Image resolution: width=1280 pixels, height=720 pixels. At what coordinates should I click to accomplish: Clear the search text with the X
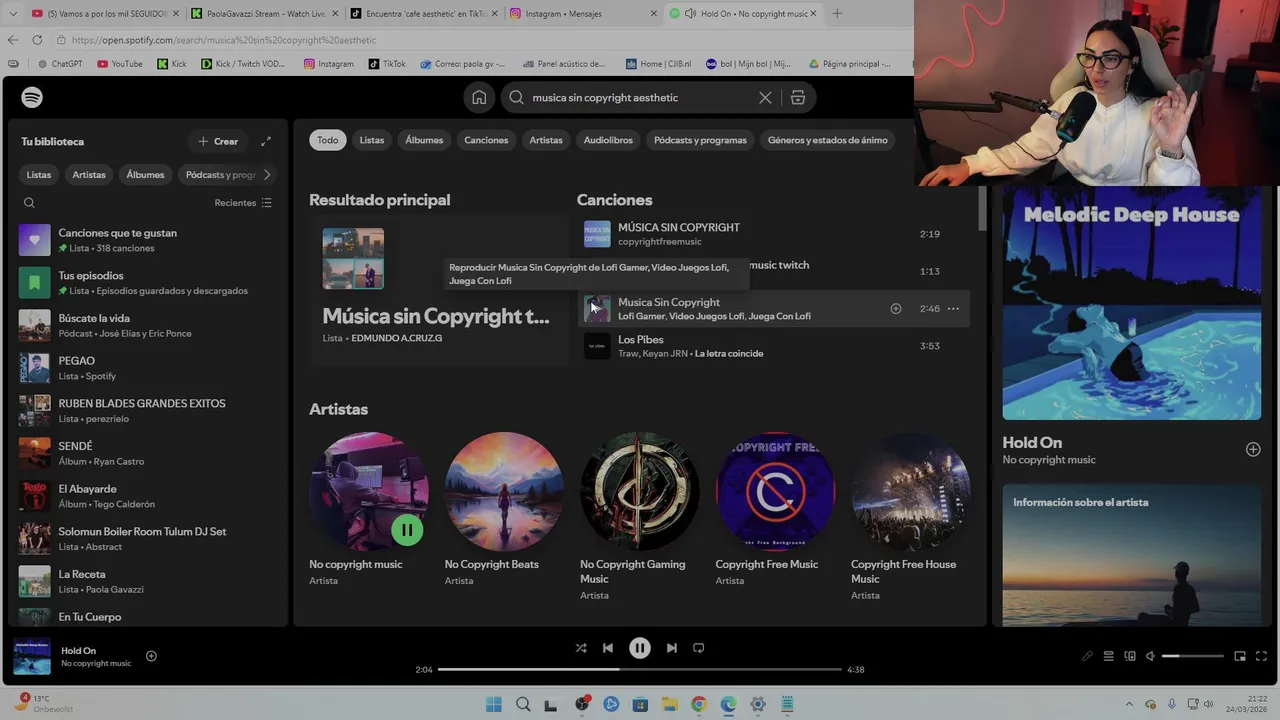click(x=765, y=97)
